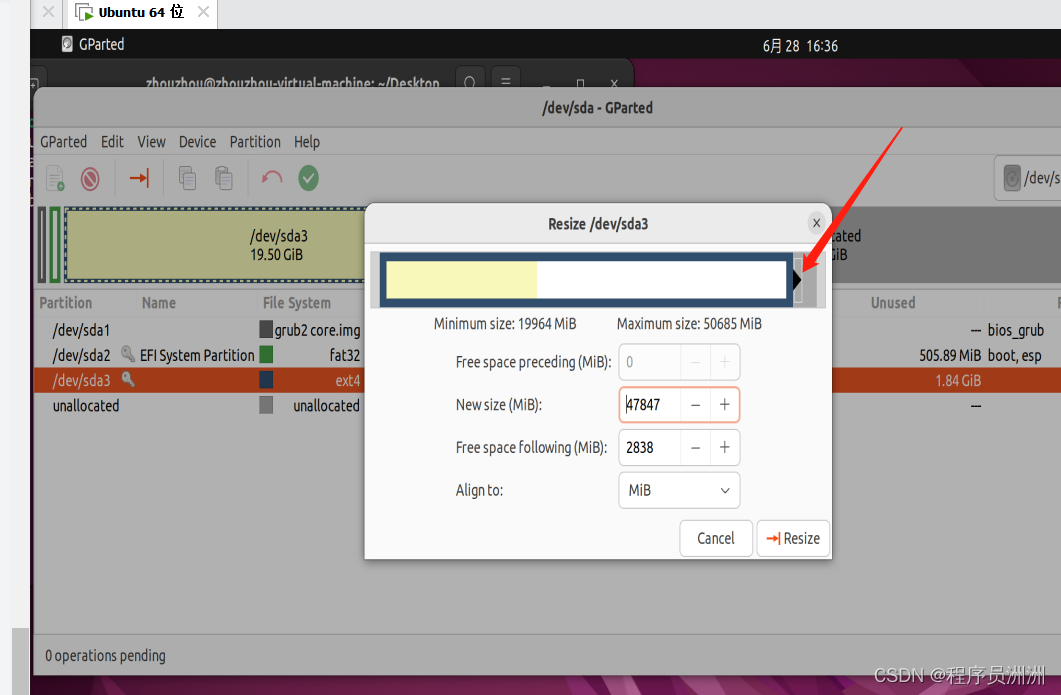The image size is (1061, 695).
Task: Click the Partition column header
Action: [x=66, y=302]
